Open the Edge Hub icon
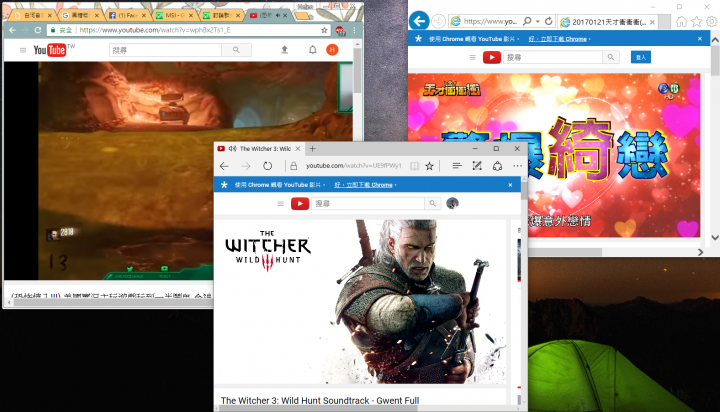This screenshot has height=412, width=720. pos(456,166)
